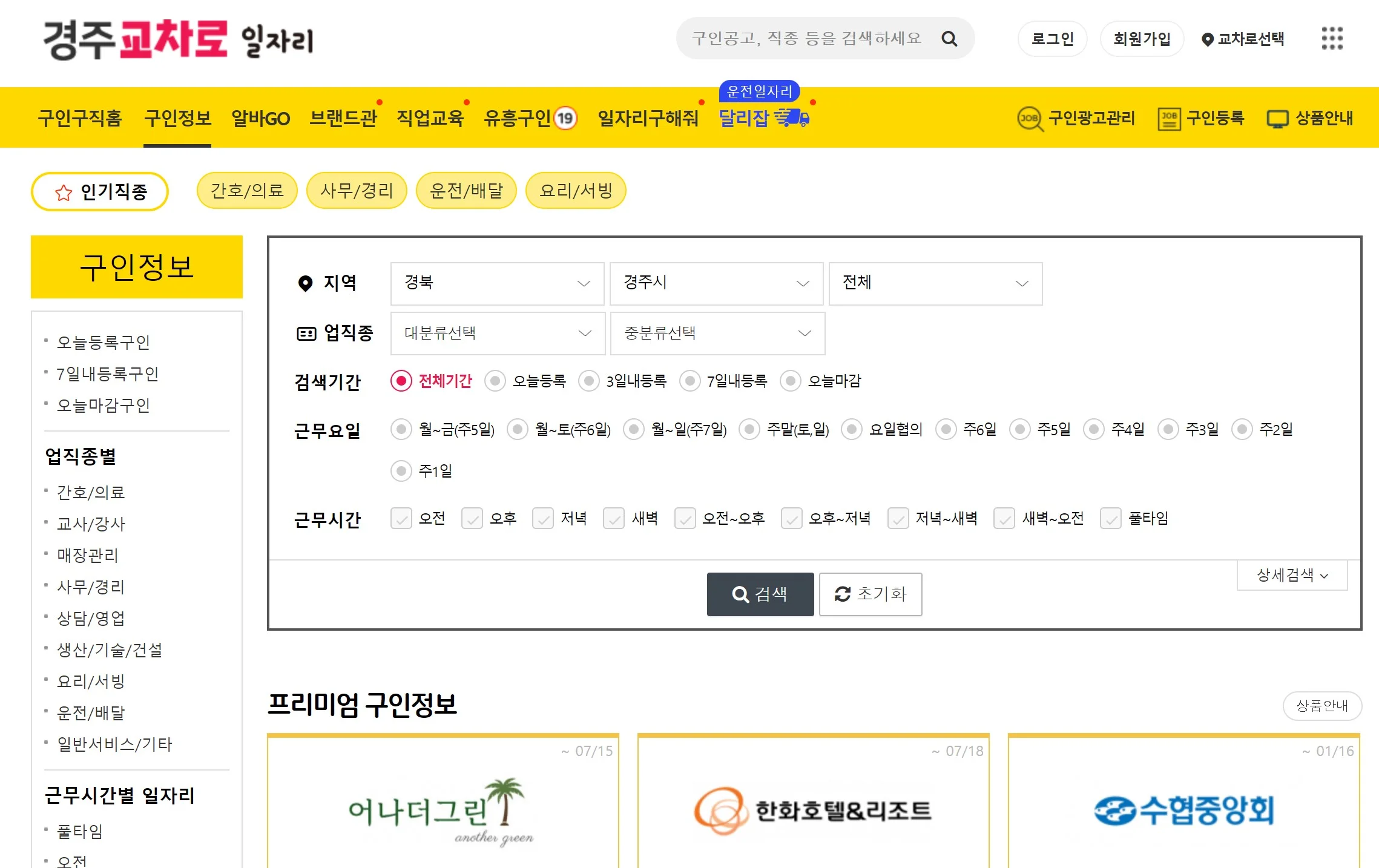Click the magnifier icon in search bar
The width and height of the screenshot is (1379, 868).
click(949, 39)
